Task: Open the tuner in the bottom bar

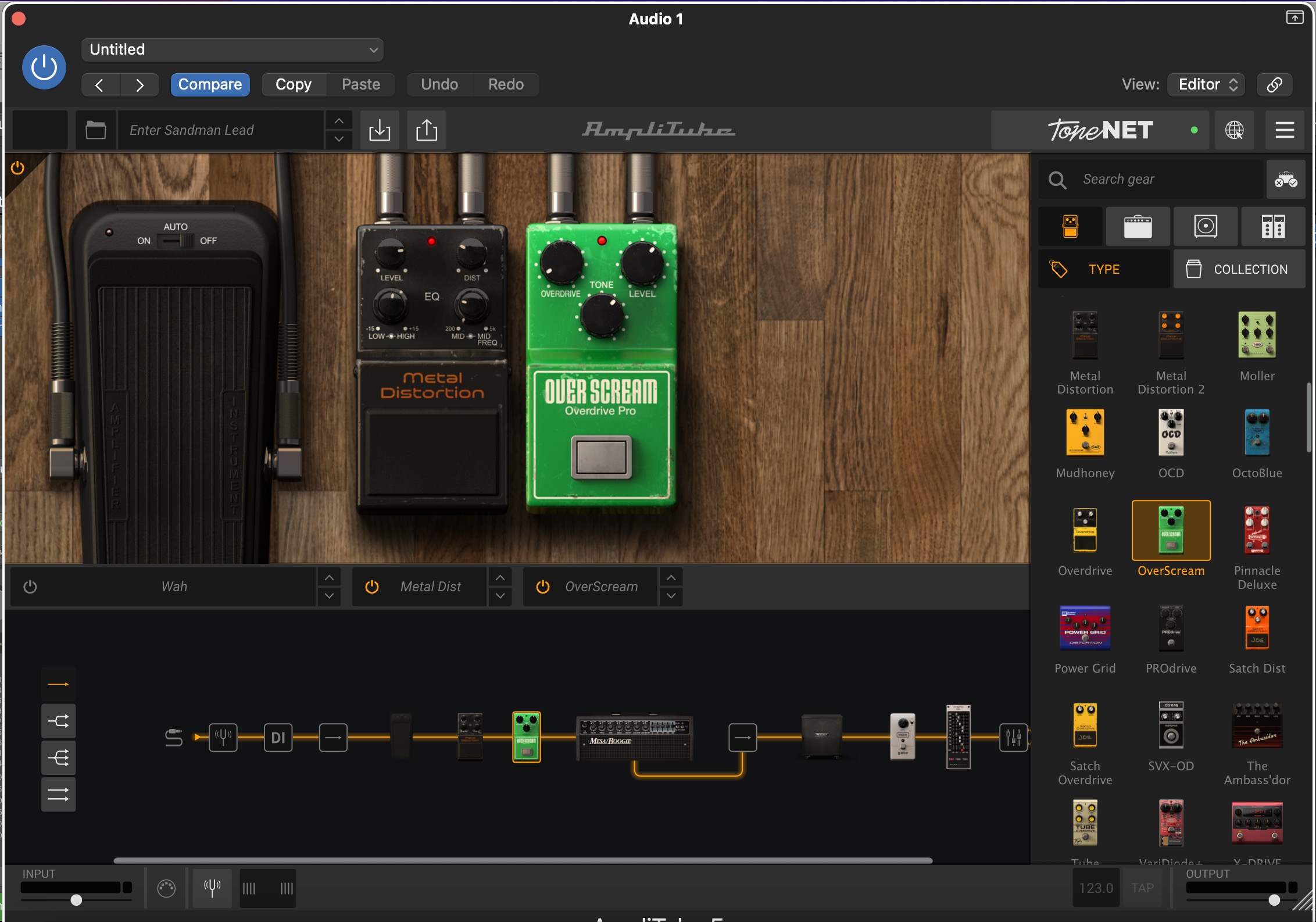Action: click(212, 888)
